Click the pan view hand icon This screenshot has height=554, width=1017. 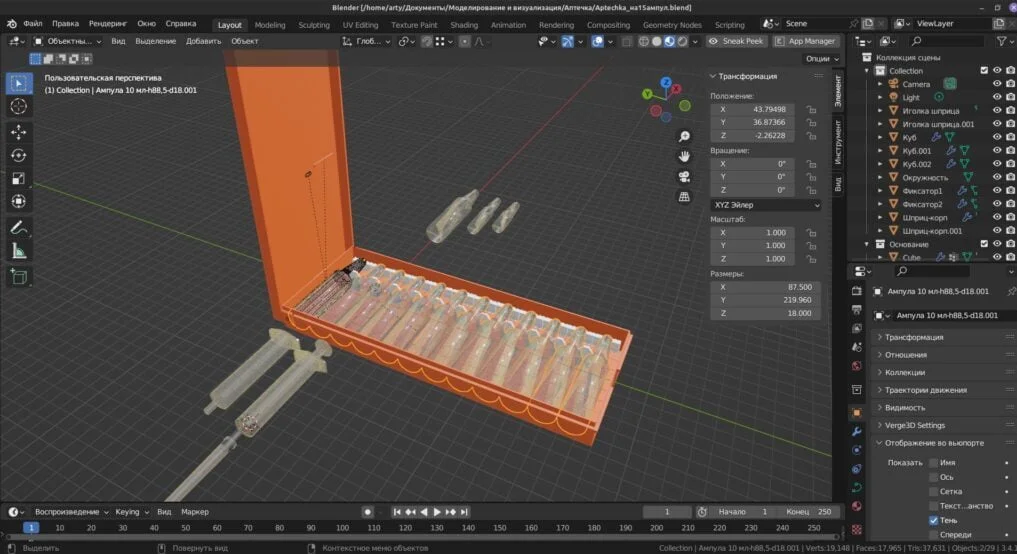point(684,156)
